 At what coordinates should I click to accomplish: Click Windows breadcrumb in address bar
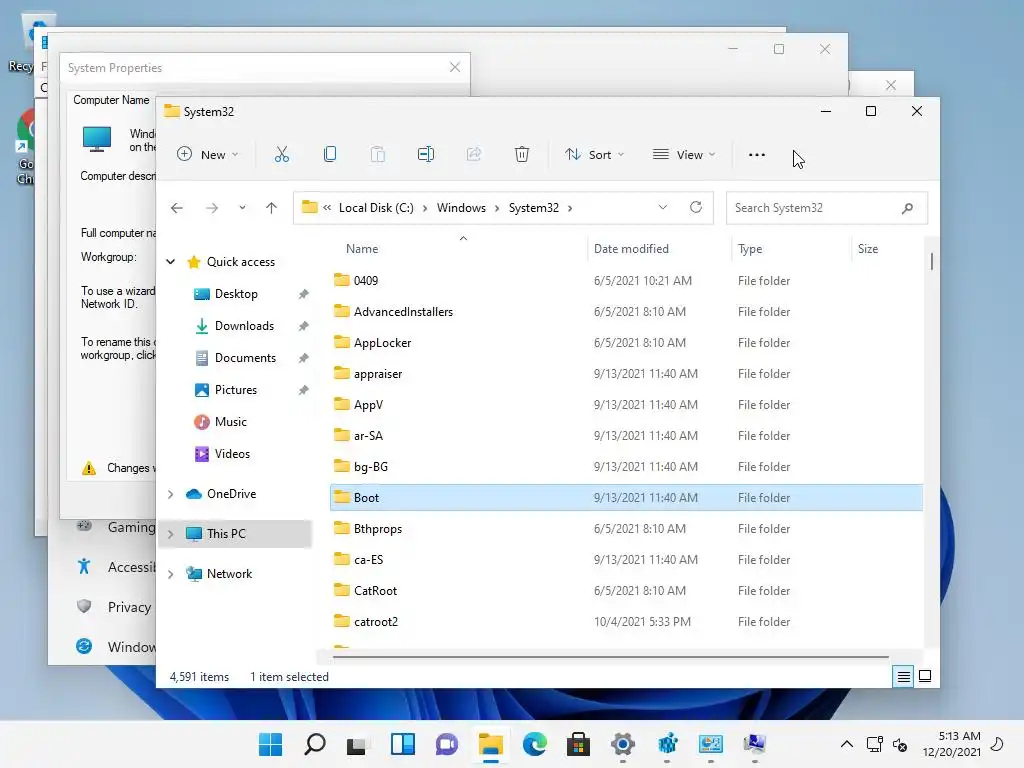(461, 208)
